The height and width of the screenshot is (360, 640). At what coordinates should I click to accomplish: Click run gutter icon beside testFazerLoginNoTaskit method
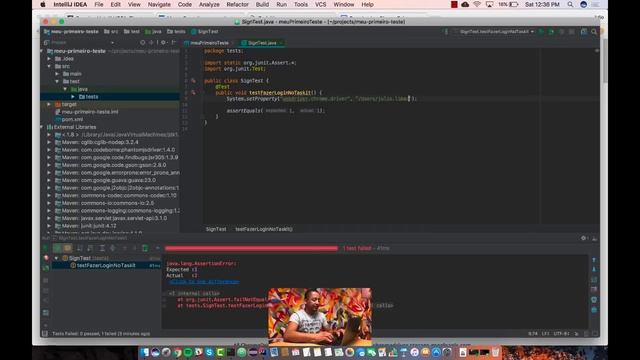pos(193,93)
